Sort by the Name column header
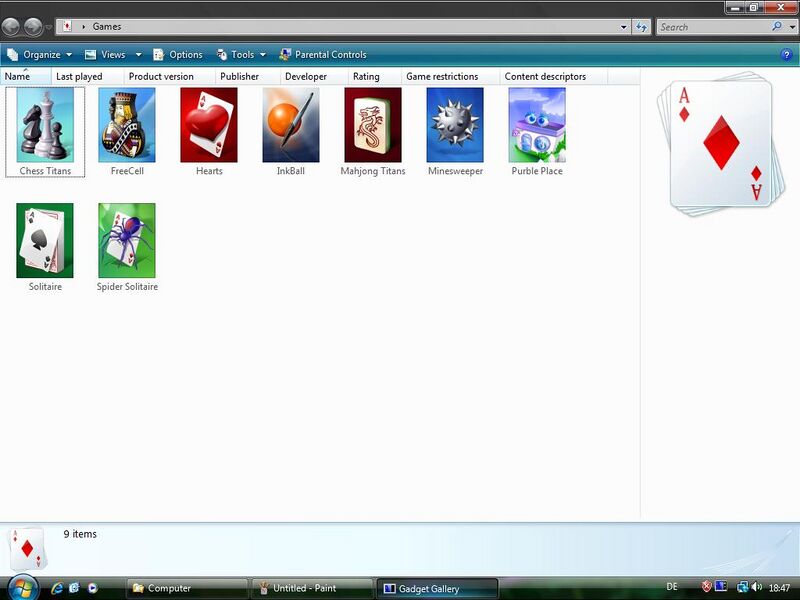The image size is (800, 600). [26, 77]
